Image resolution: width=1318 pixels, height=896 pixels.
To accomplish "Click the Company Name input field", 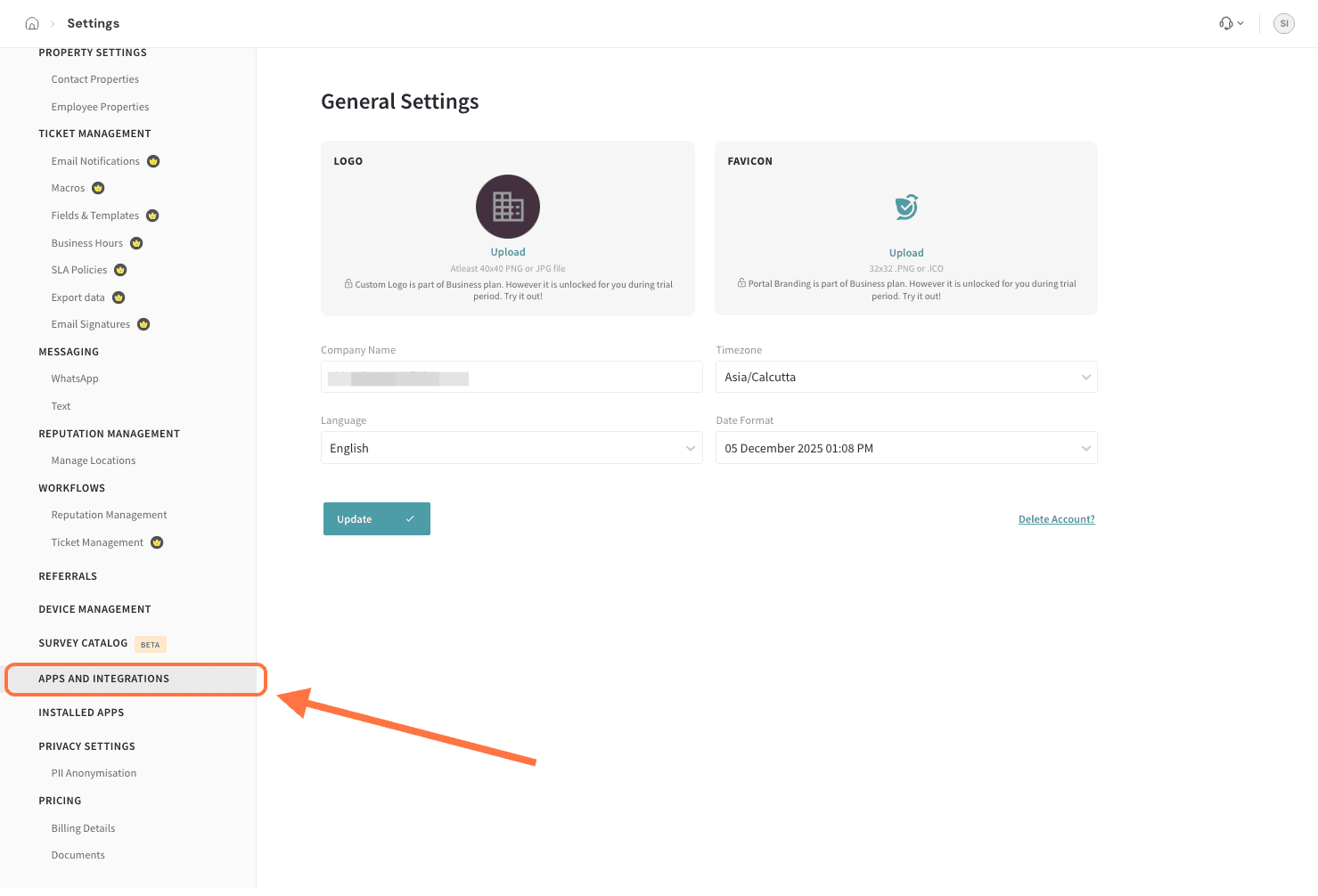I will pos(511,377).
